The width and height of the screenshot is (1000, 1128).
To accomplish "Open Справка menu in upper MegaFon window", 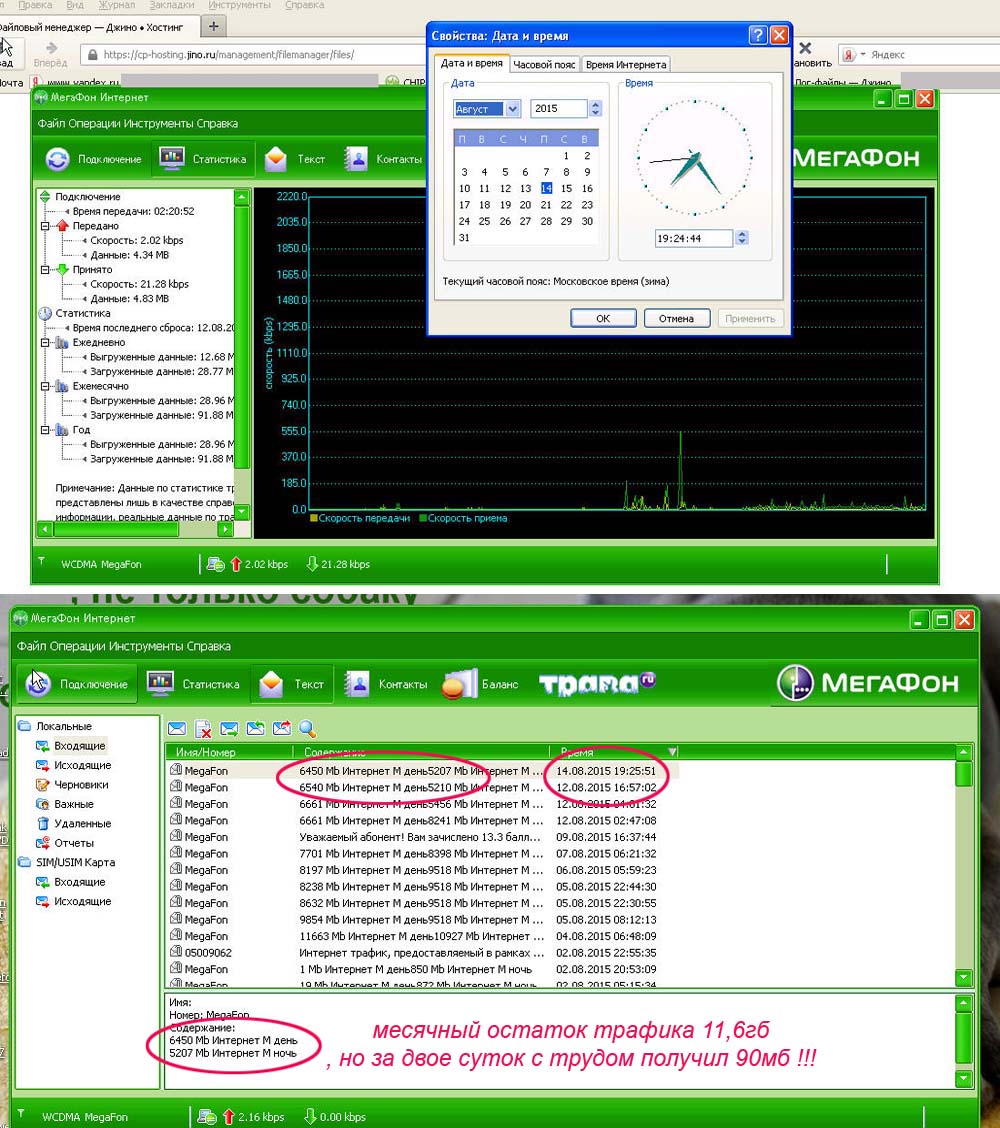I will (217, 124).
